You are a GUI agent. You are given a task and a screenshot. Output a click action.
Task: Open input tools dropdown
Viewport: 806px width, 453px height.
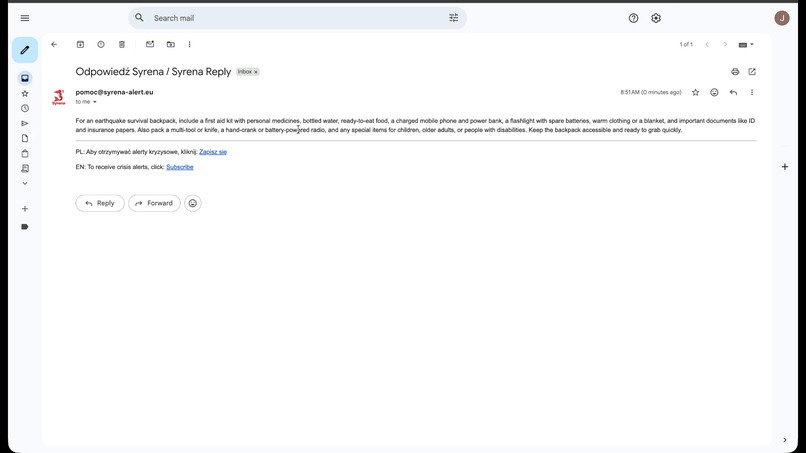pyautogui.click(x=746, y=45)
